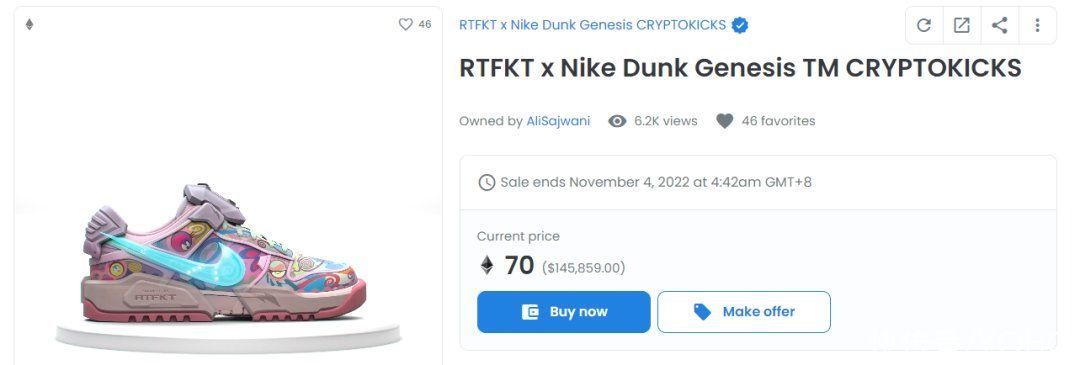1080x365 pixels.
Task: Click the refresh metadata icon
Action: [x=924, y=25]
